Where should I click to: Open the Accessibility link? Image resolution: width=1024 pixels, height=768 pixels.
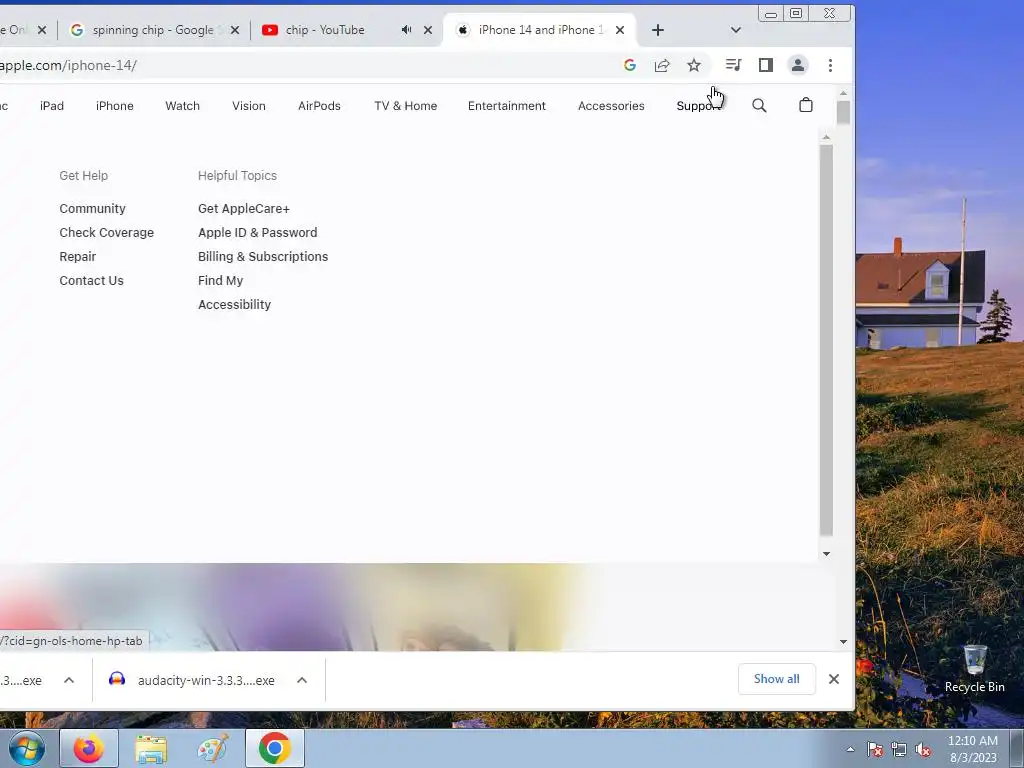pos(234,304)
